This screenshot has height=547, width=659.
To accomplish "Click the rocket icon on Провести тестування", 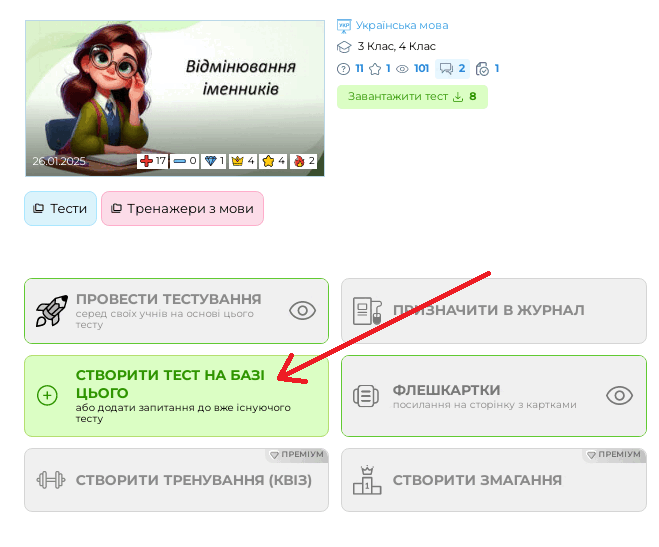I will tap(51, 311).
